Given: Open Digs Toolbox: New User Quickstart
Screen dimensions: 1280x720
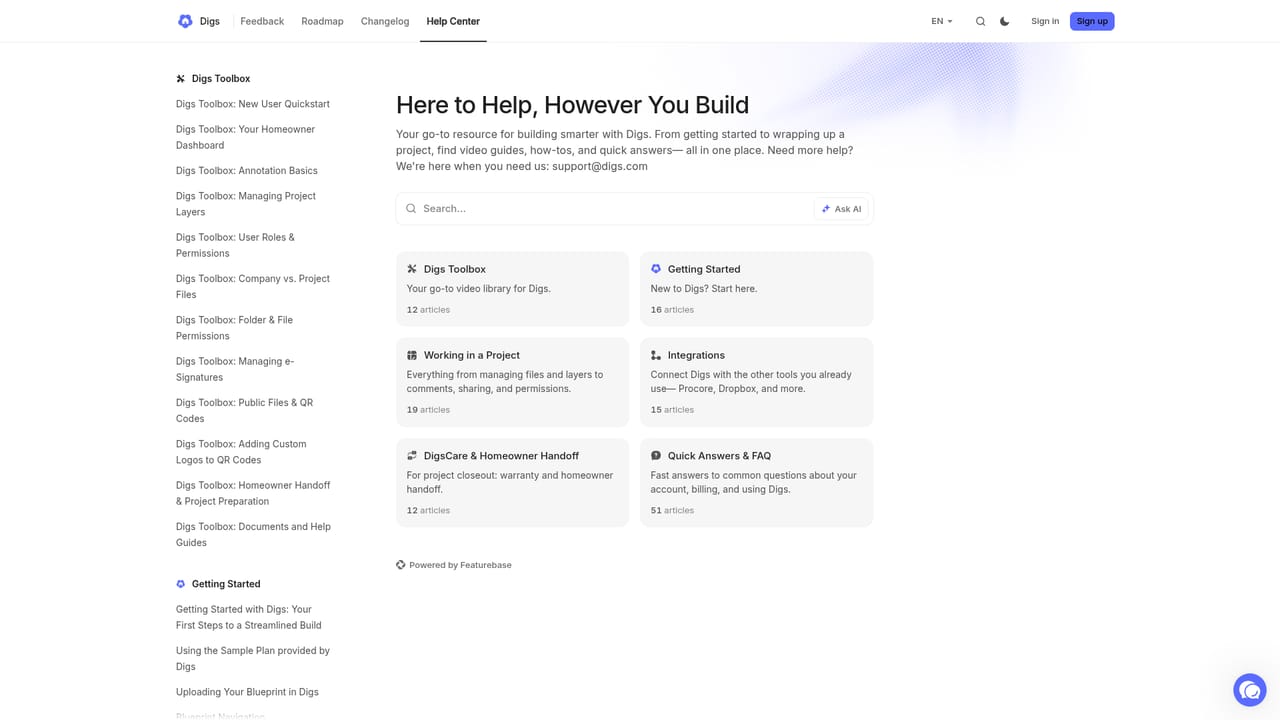Looking at the screenshot, I should coord(253,104).
